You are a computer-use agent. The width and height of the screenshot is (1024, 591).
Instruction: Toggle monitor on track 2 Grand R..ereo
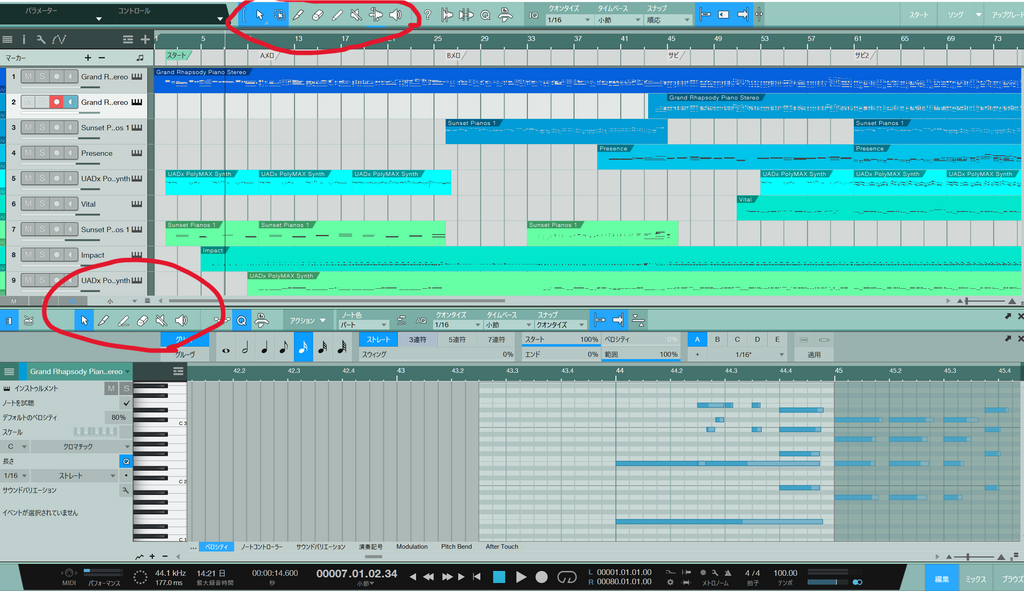point(71,102)
